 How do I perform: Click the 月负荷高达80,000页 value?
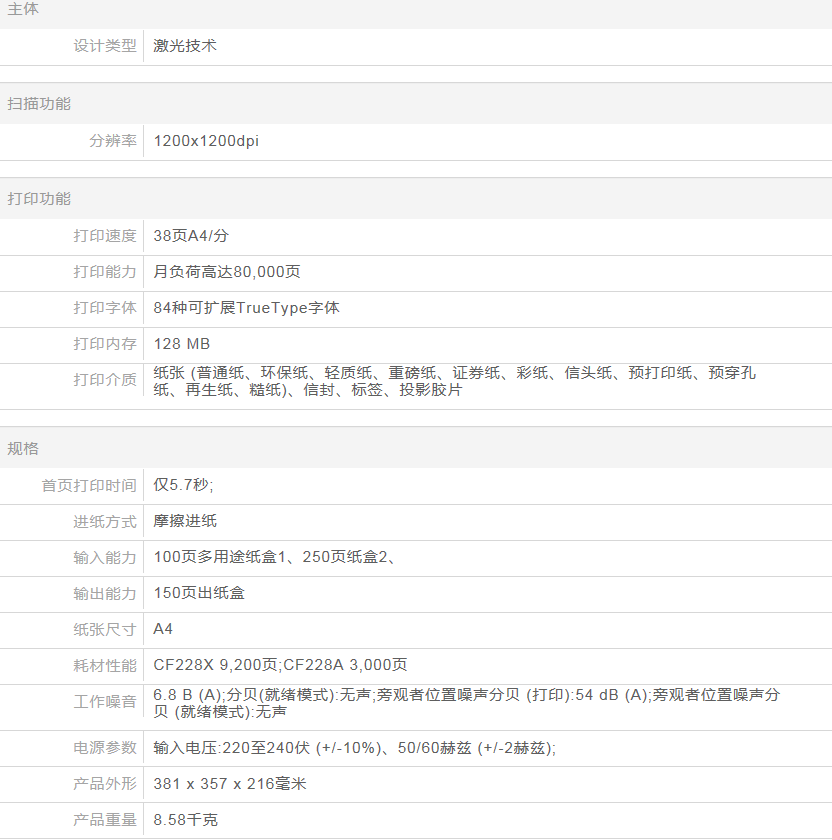227,272
